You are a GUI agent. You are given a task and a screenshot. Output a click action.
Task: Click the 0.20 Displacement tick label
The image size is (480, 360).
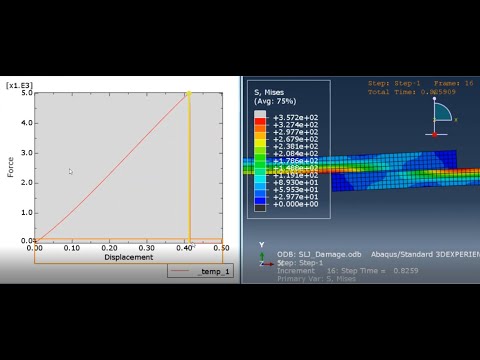coord(109,248)
